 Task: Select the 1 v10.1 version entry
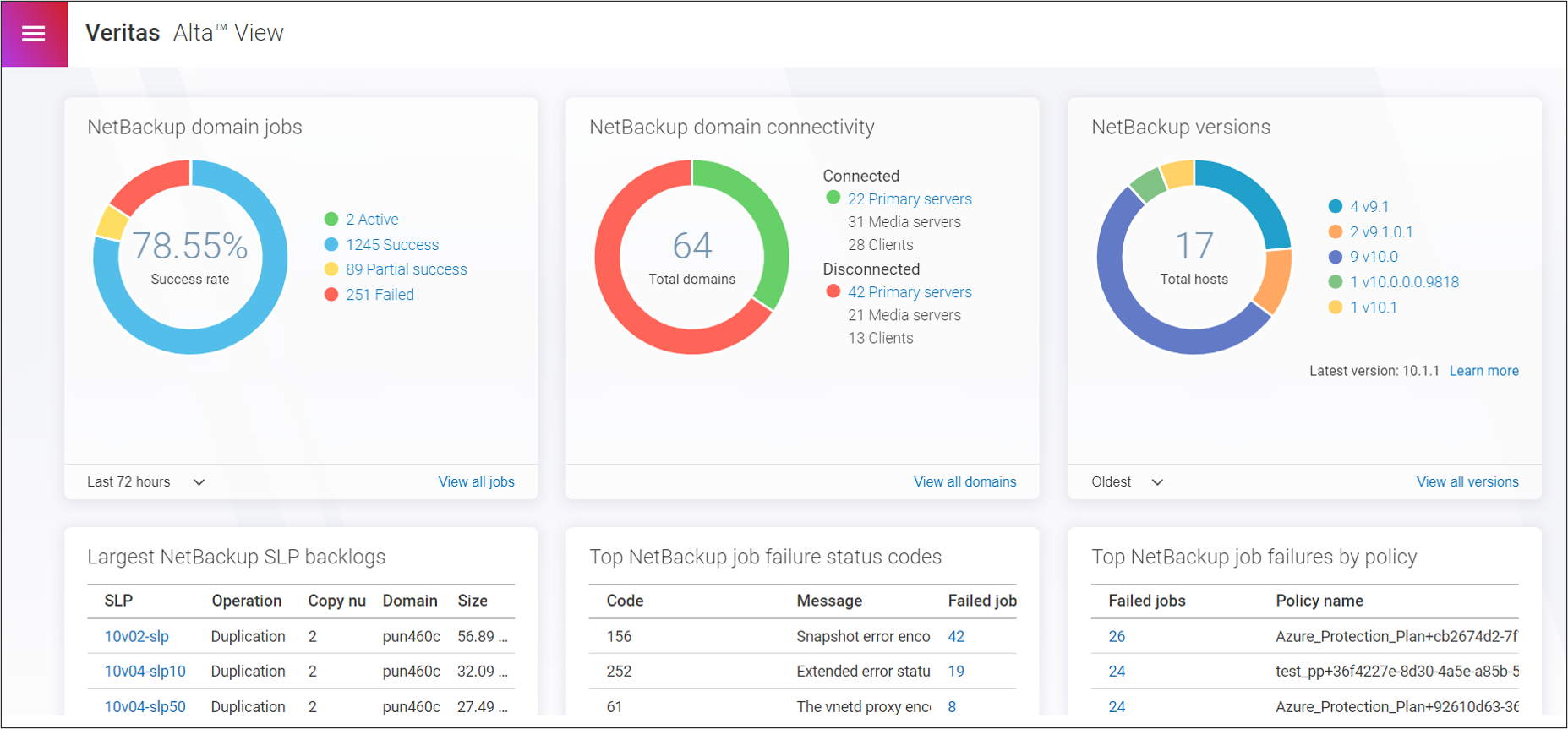pyautogui.click(x=1373, y=307)
